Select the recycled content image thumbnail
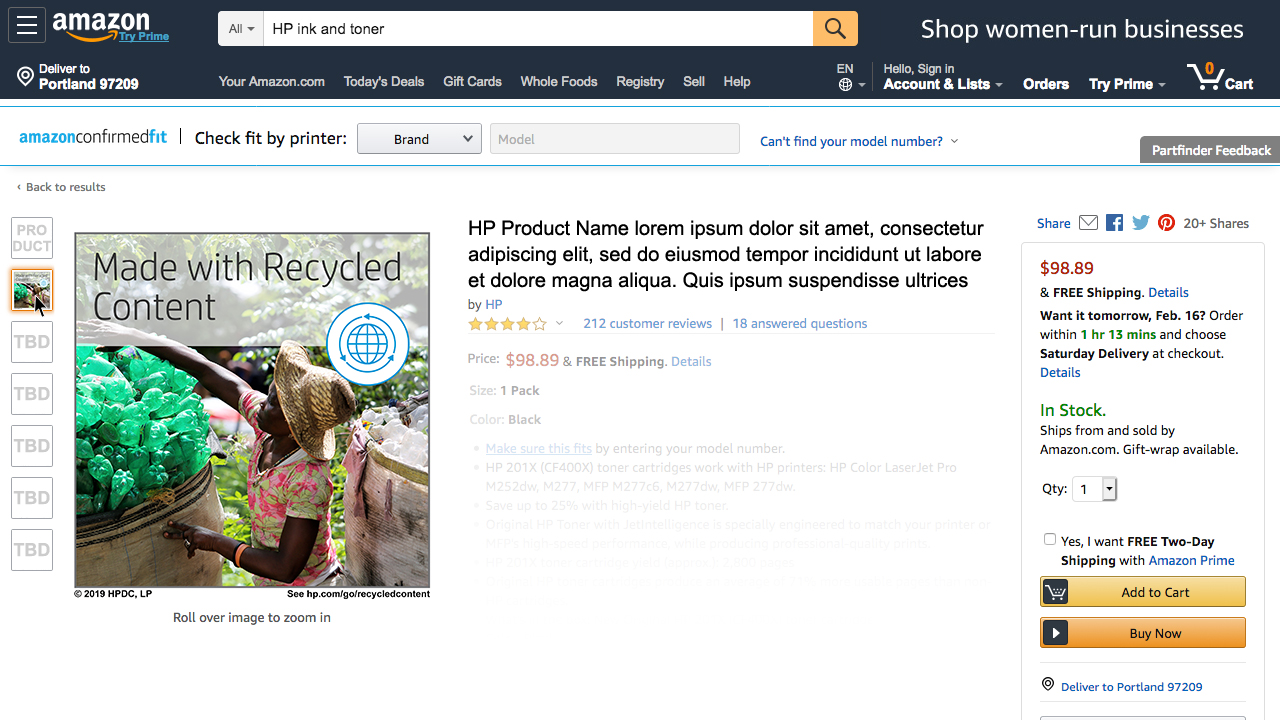The height and width of the screenshot is (720, 1280). [32, 290]
